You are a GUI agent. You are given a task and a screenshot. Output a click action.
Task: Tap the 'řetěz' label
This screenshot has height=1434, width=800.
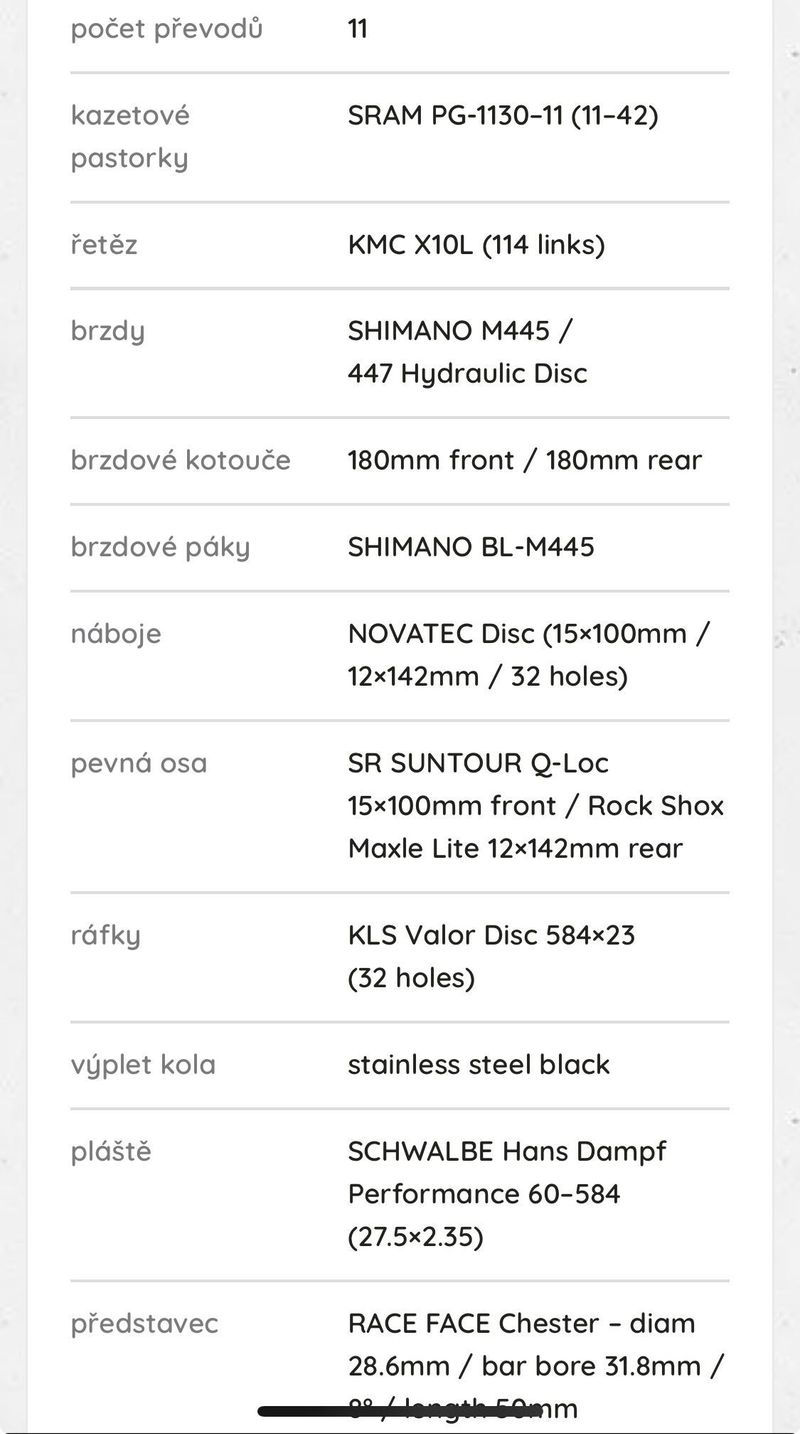104,245
